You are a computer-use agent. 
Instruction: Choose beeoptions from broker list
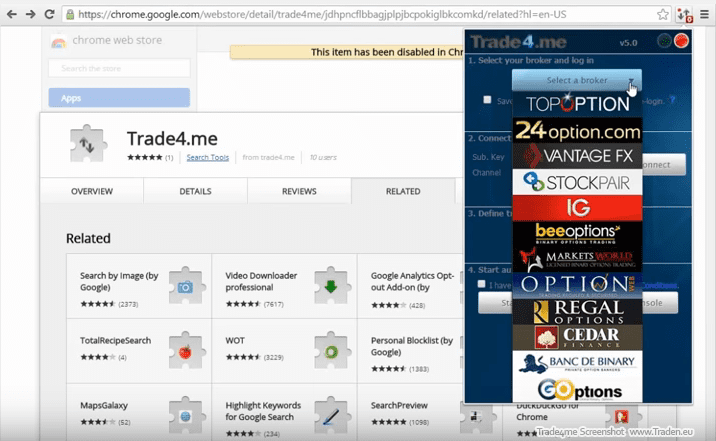(x=577, y=234)
